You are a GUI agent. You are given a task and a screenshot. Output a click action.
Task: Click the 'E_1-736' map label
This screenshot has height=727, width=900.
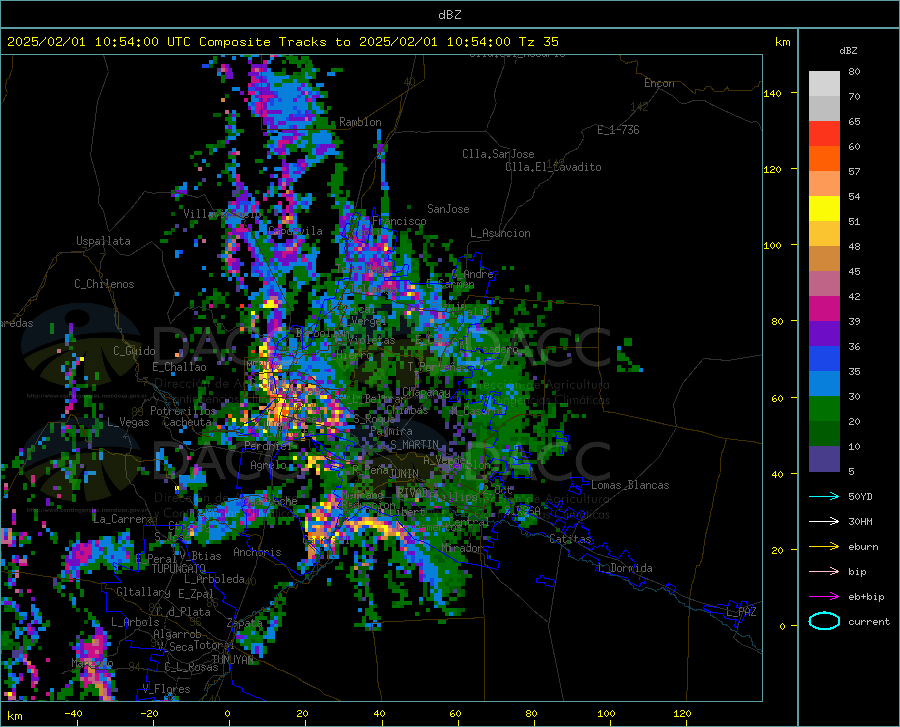(x=618, y=130)
